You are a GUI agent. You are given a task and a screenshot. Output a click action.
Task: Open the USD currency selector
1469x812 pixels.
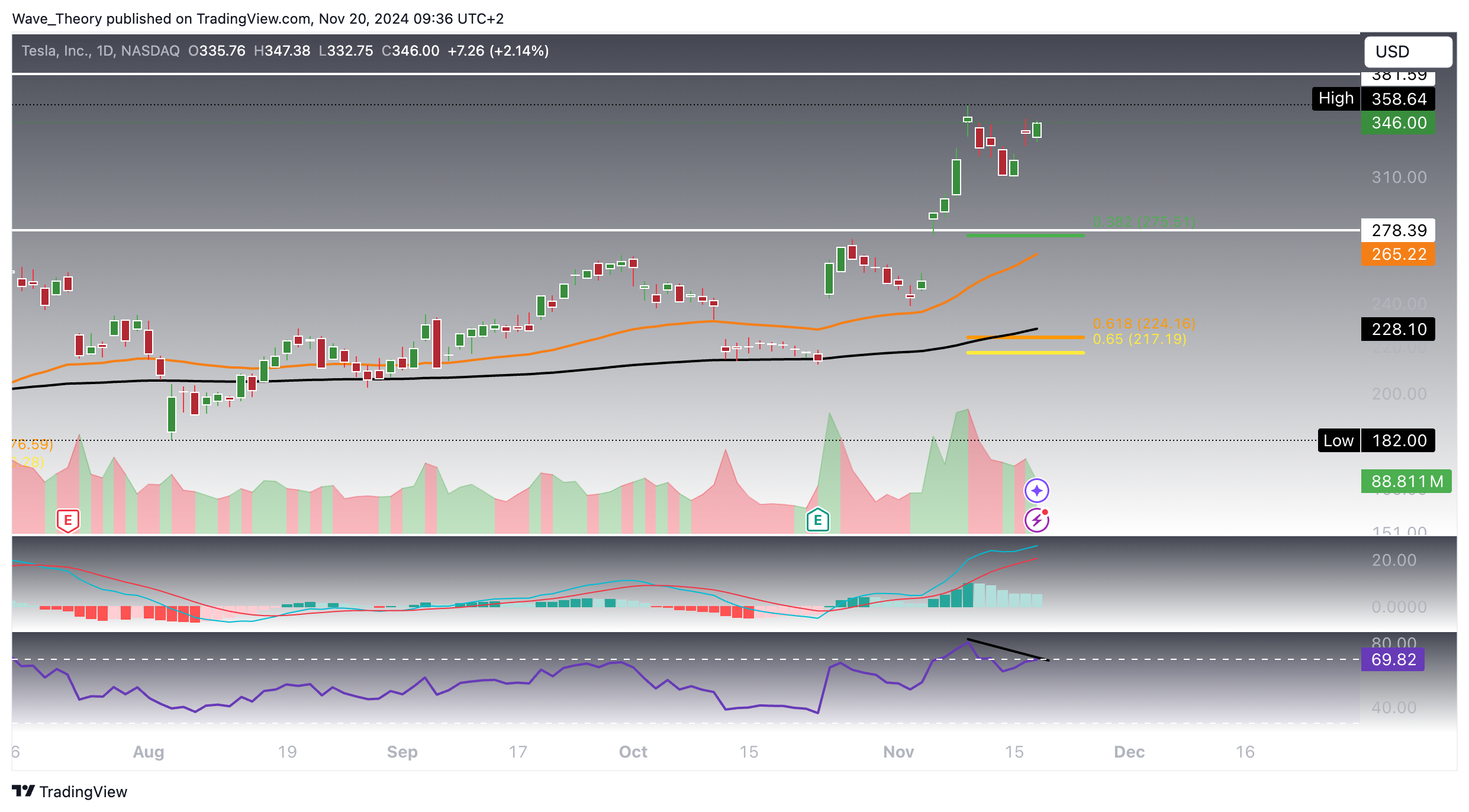coord(1407,51)
